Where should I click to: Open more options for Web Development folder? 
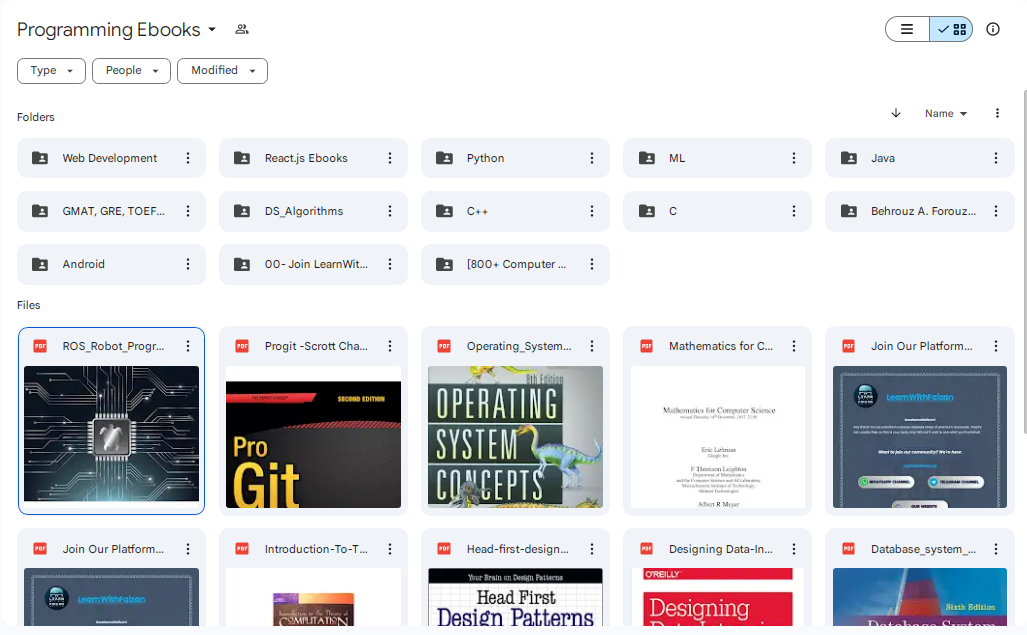coord(188,158)
